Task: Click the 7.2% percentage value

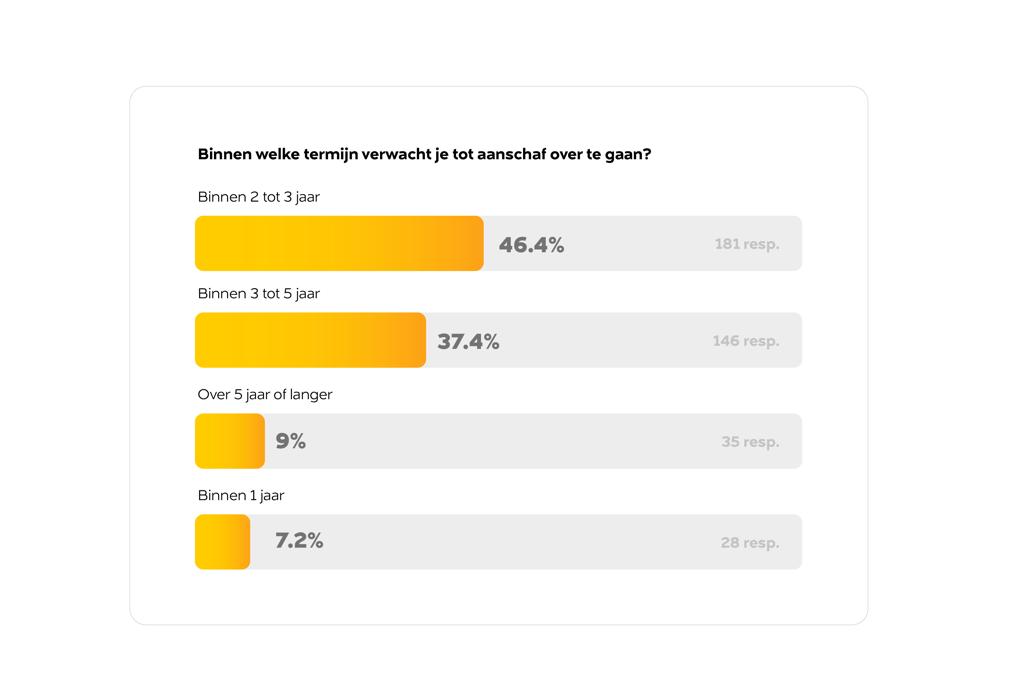Action: click(x=299, y=541)
